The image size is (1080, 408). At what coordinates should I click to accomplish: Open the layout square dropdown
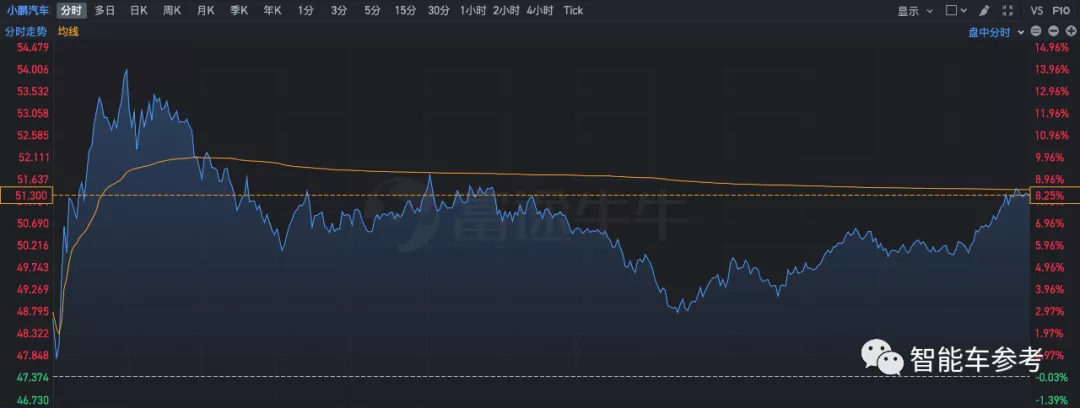coord(955,10)
